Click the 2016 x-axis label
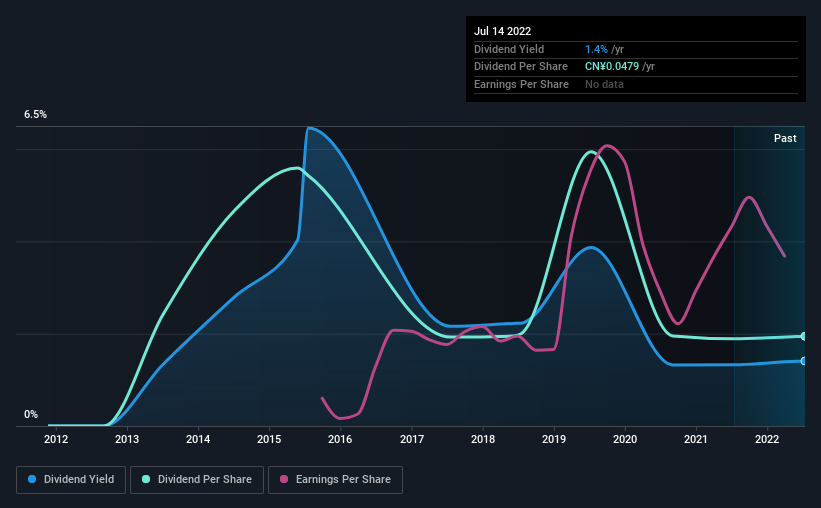Viewport: 821px width, 508px height. (x=340, y=439)
